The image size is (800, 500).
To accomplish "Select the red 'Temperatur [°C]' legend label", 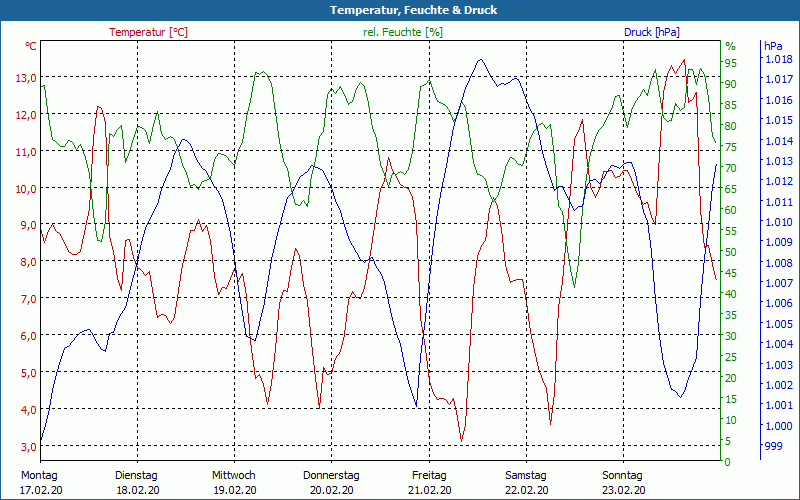I will pos(148,32).
